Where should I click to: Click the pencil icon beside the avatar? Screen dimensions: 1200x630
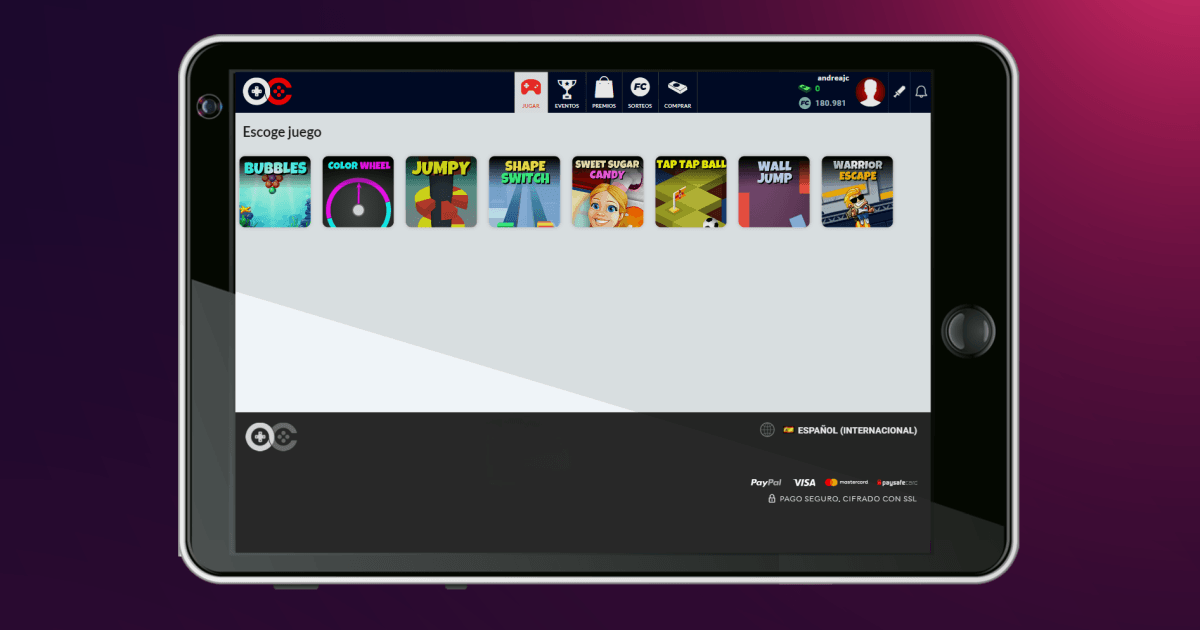(x=899, y=91)
